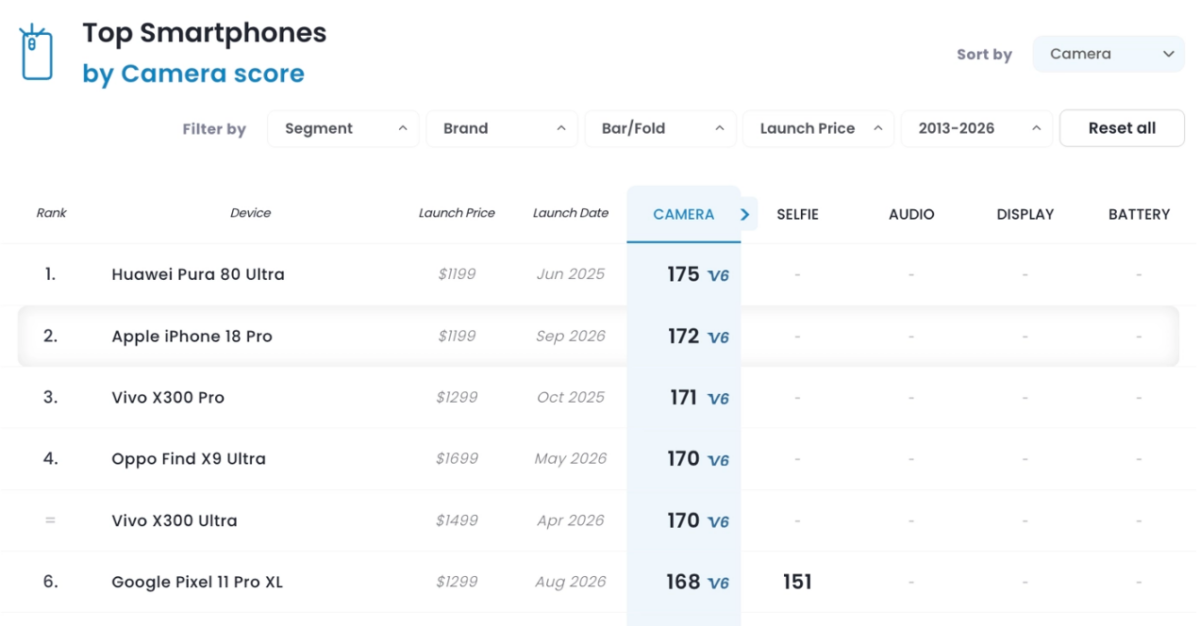1198x626 pixels.
Task: Click the $1499 launch price
Action: [457, 521]
